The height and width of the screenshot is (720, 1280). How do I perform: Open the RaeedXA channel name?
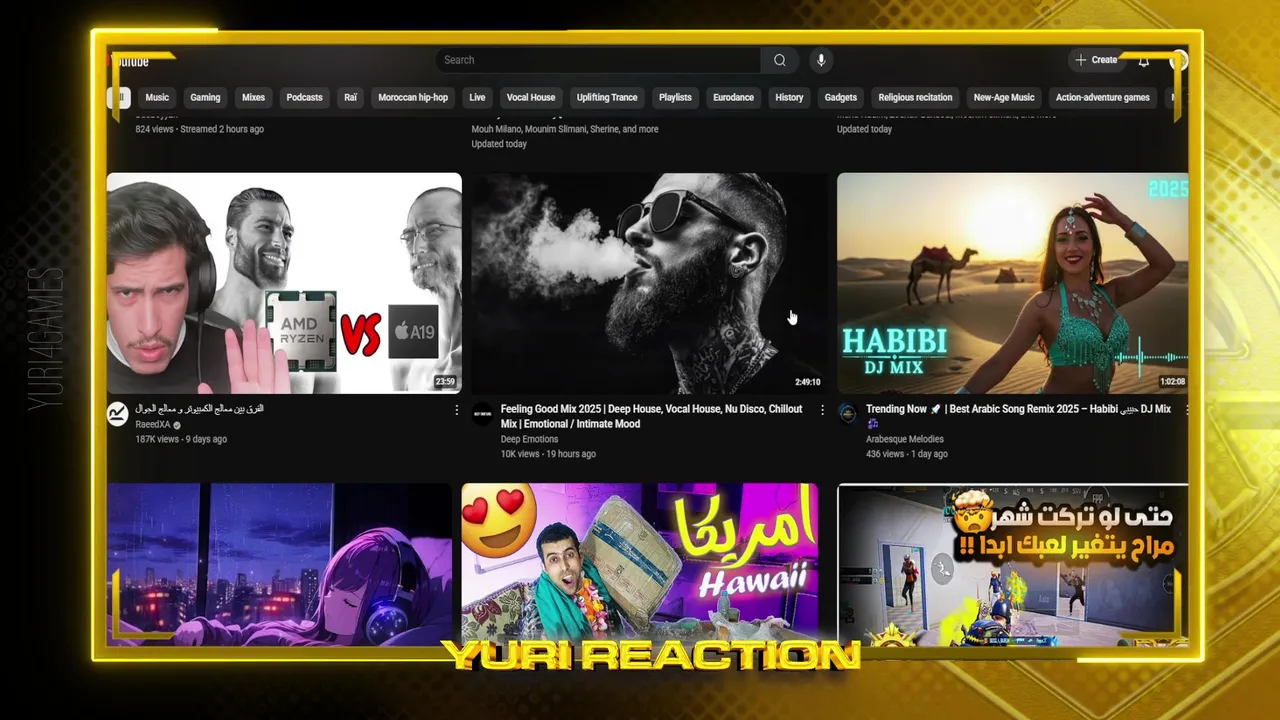(153, 424)
